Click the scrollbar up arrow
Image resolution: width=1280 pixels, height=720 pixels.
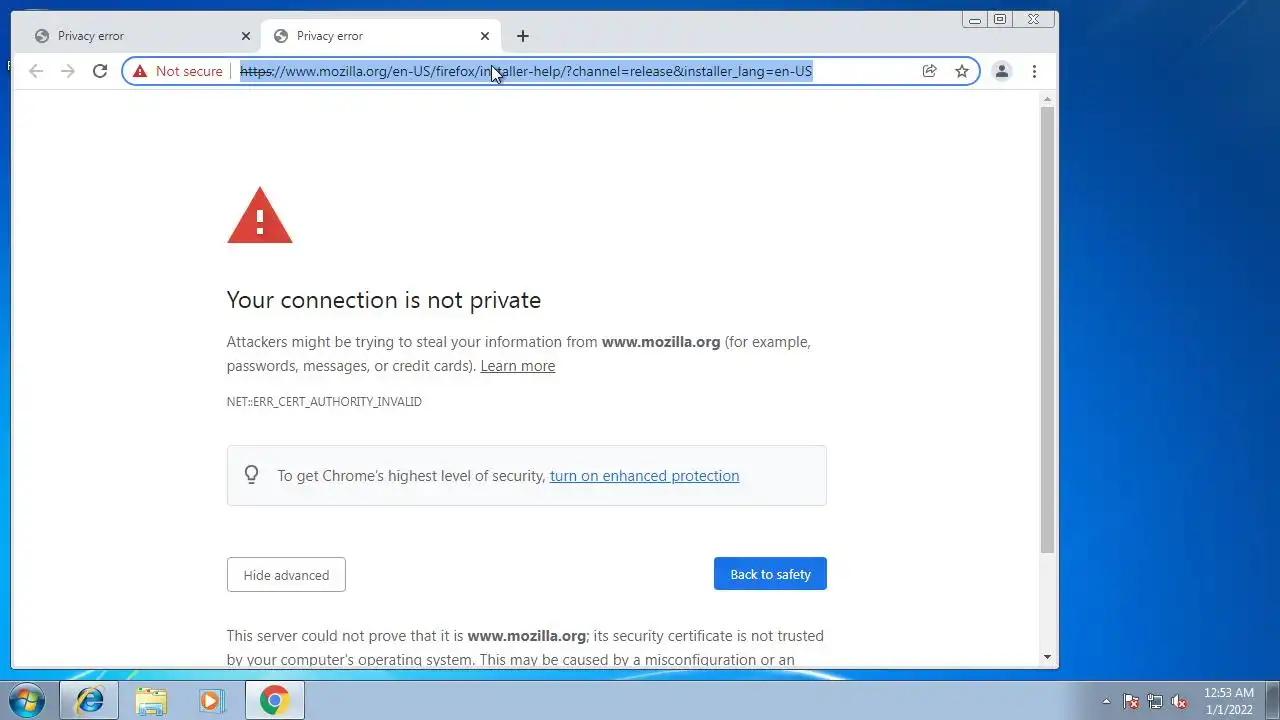click(x=1047, y=99)
